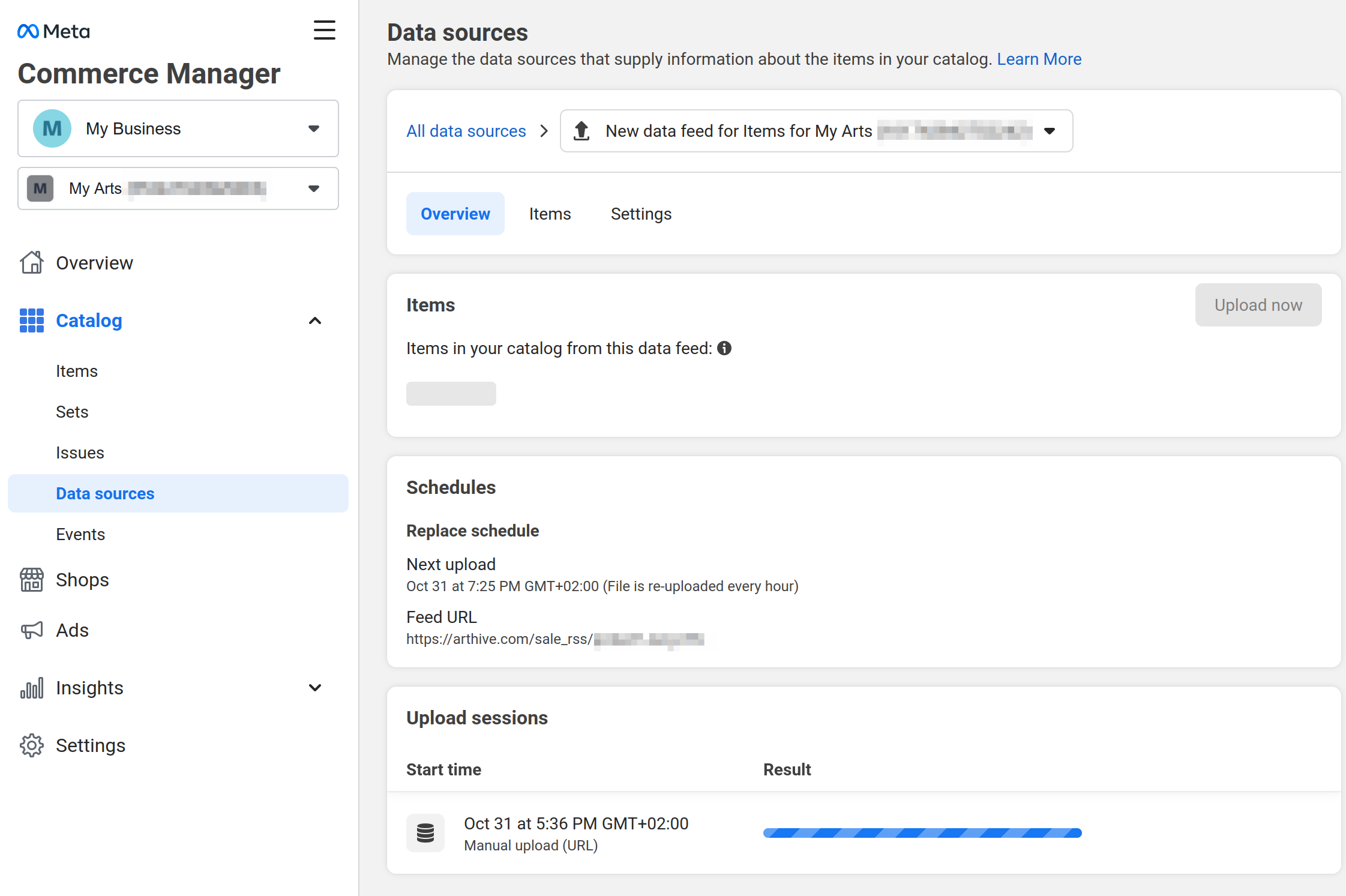Open the data feed selector dropdown arrow

(1050, 131)
